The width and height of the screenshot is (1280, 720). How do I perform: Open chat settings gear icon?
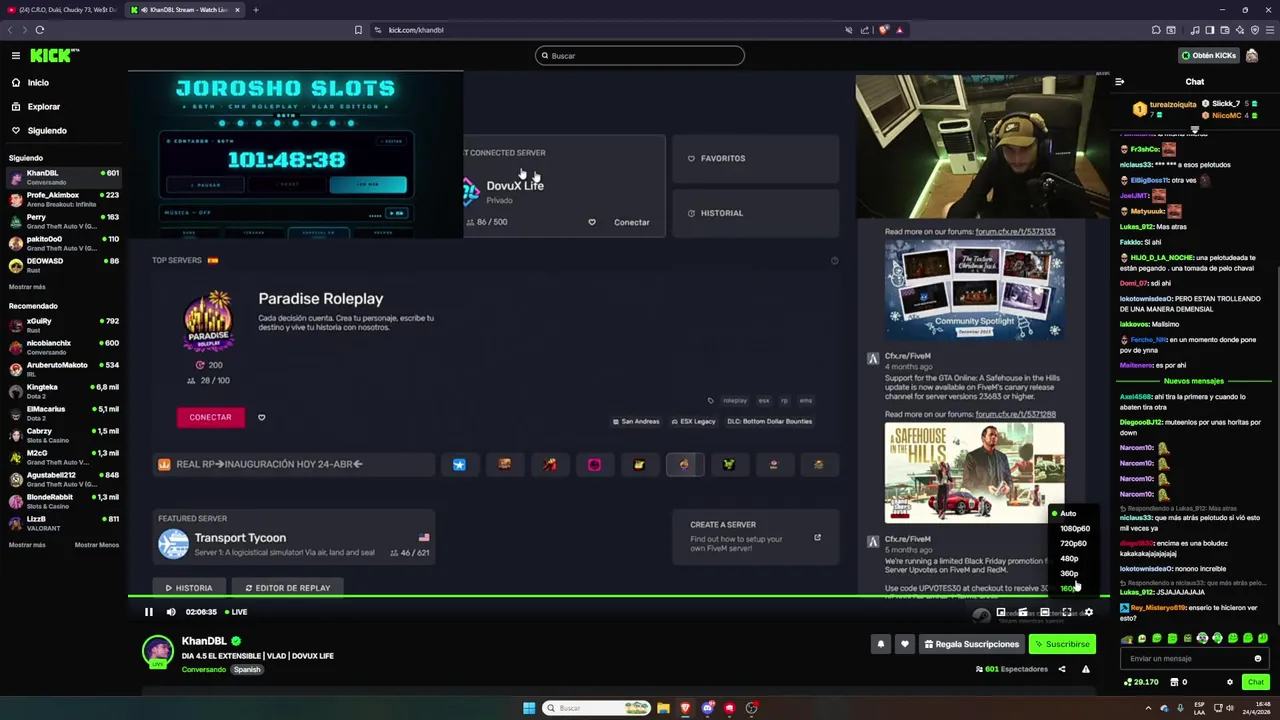coord(1230,682)
